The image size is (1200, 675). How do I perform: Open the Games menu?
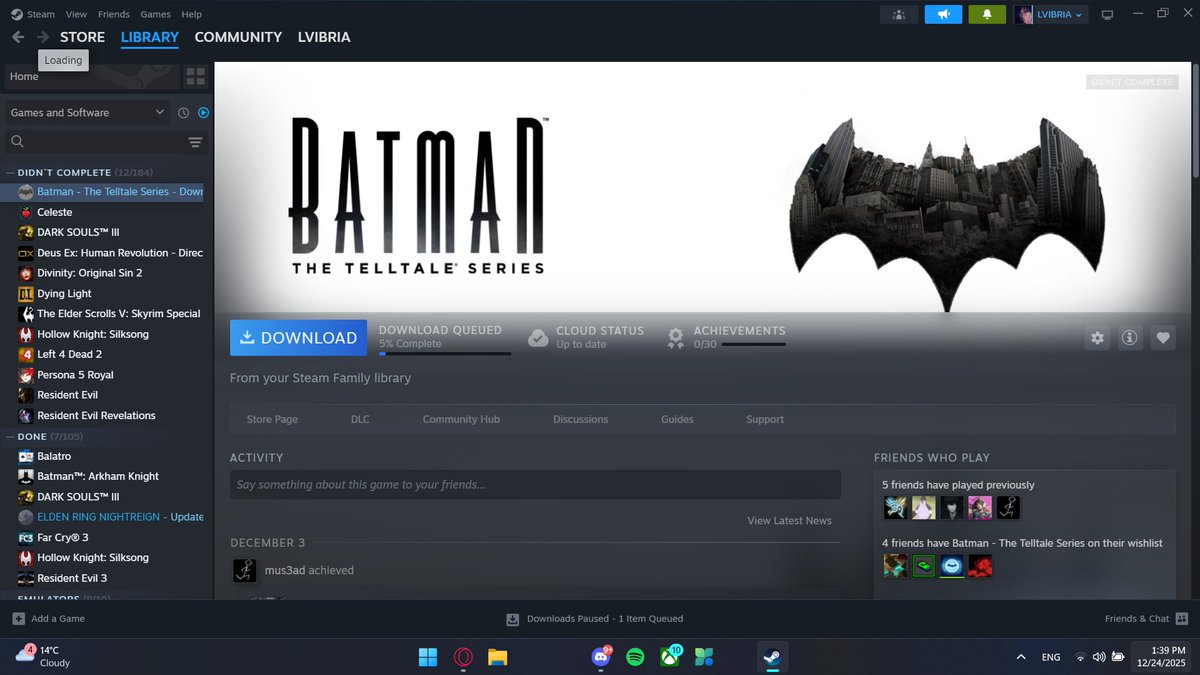click(x=155, y=14)
